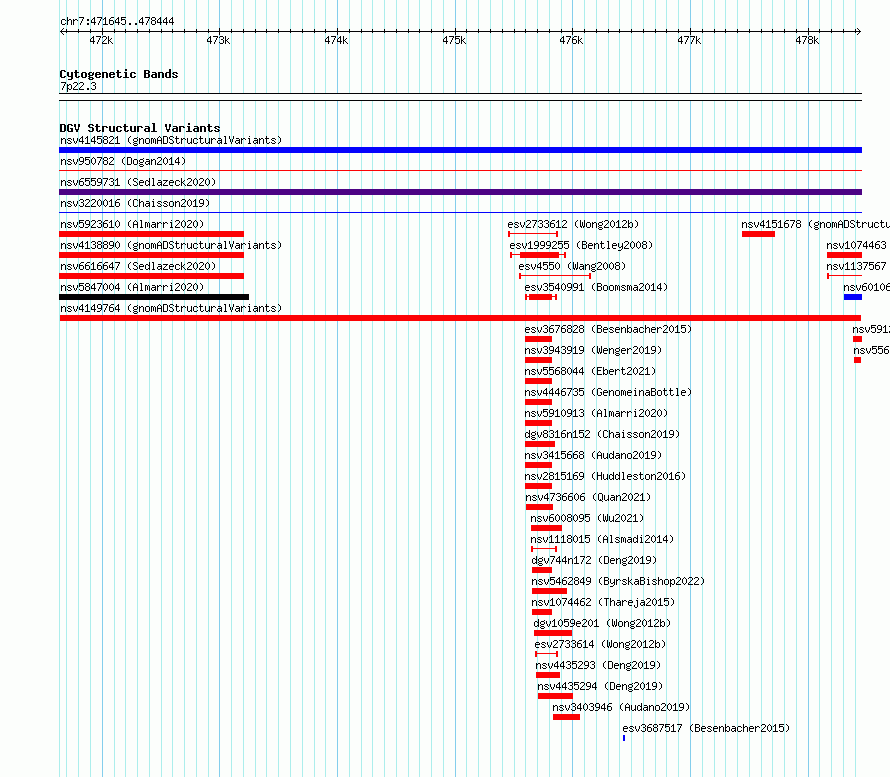Image resolution: width=890 pixels, height=777 pixels.
Task: Click the blue bar of nsv4145821 gnomAD variant
Action: pyautogui.click(x=460, y=150)
